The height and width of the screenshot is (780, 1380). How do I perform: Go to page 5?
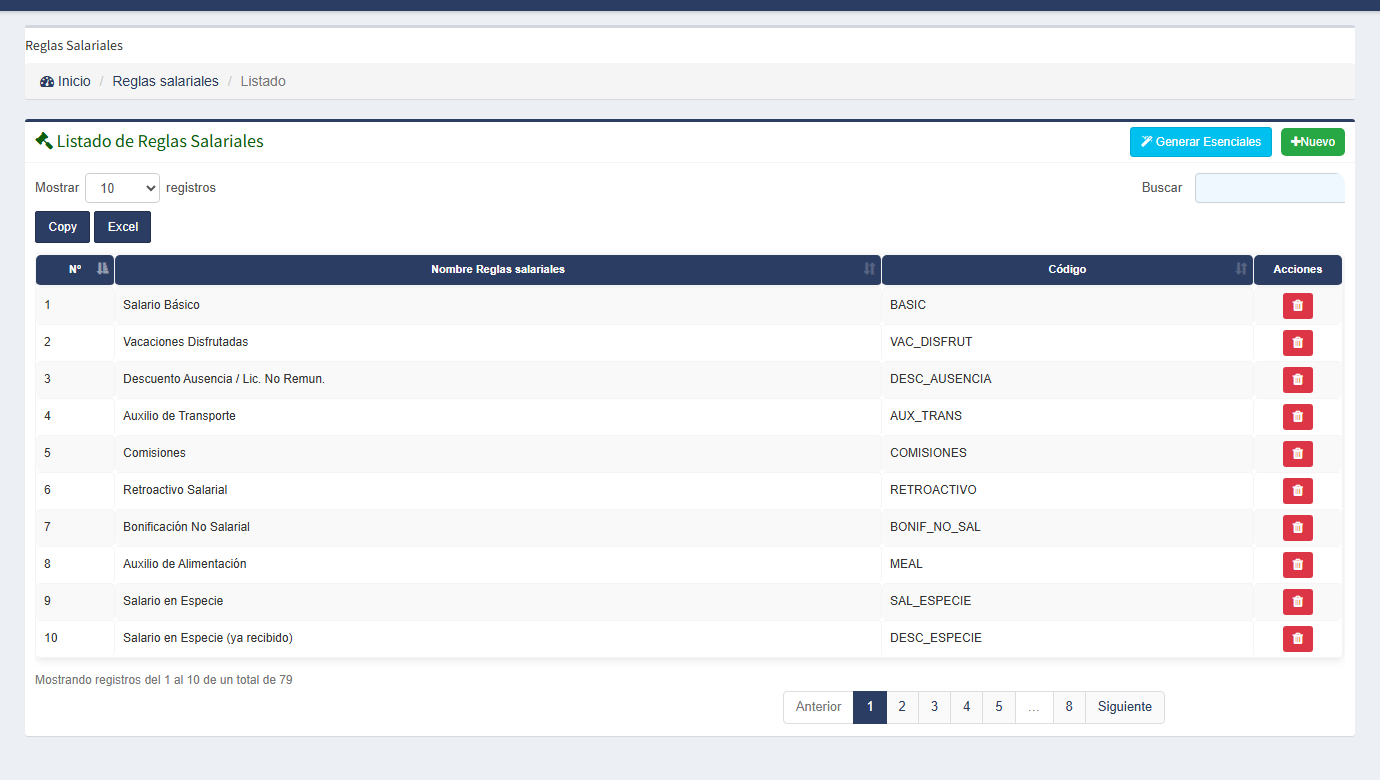click(999, 707)
